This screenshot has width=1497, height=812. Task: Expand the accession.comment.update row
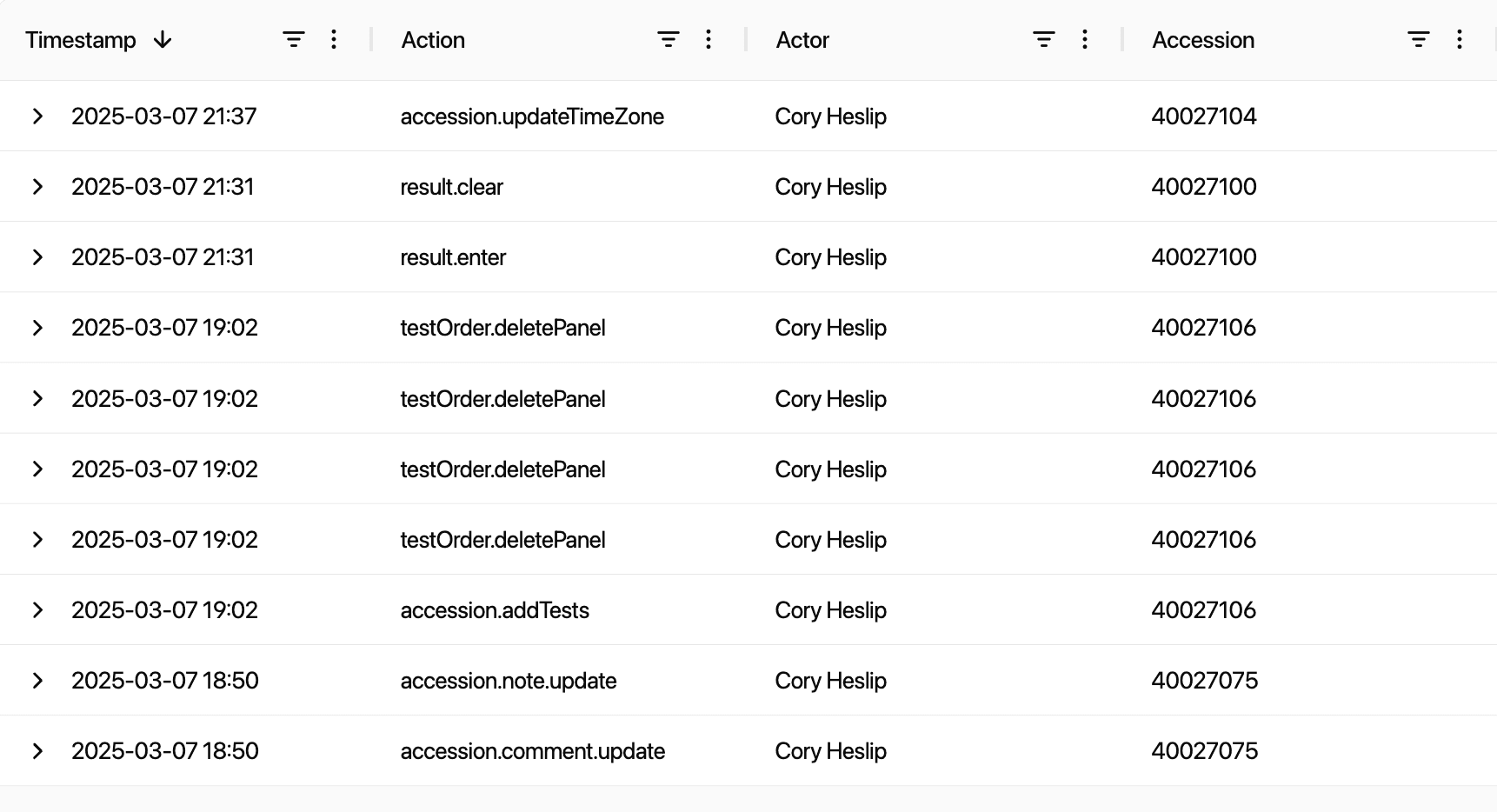(37, 751)
